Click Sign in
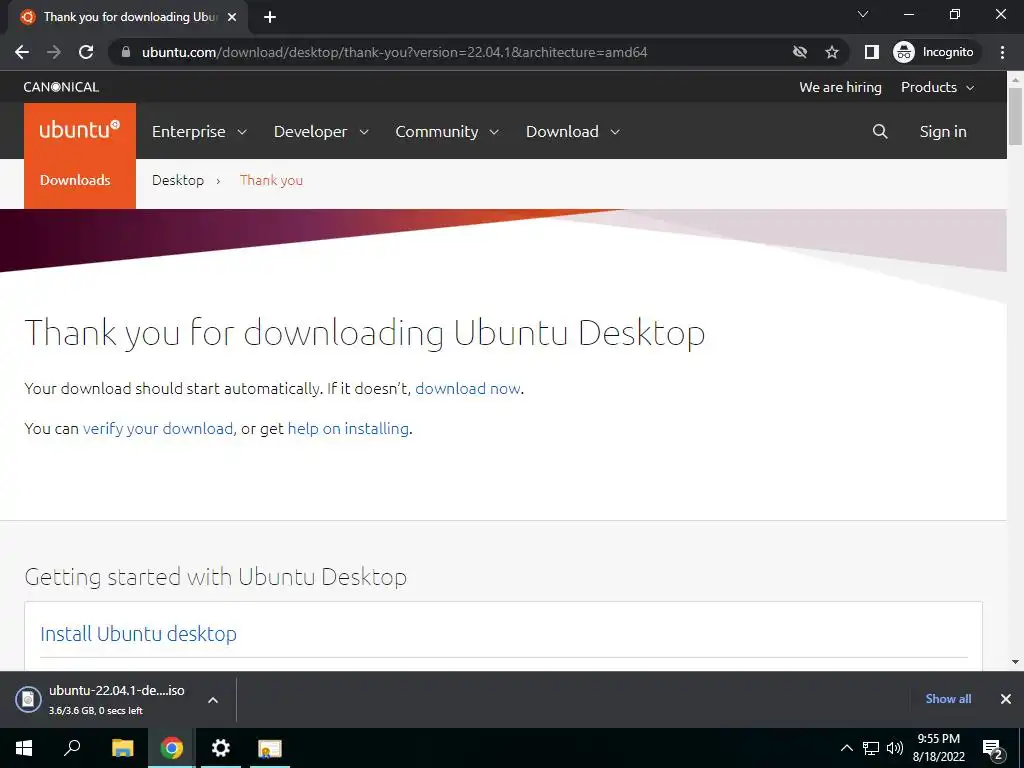The width and height of the screenshot is (1024, 768). (x=943, y=131)
